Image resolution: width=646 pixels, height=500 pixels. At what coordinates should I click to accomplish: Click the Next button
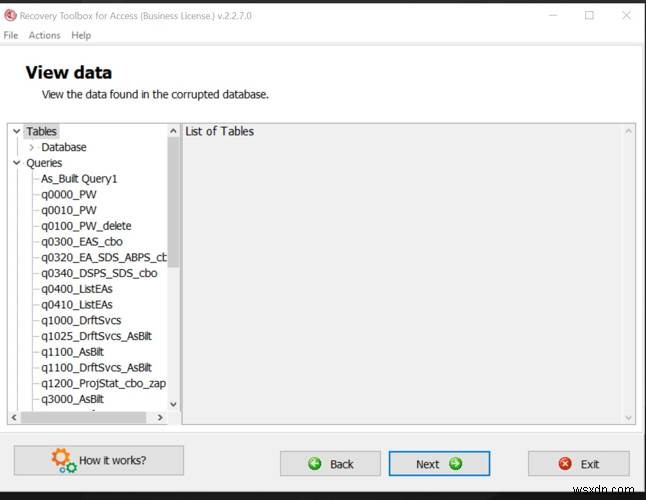click(439, 464)
